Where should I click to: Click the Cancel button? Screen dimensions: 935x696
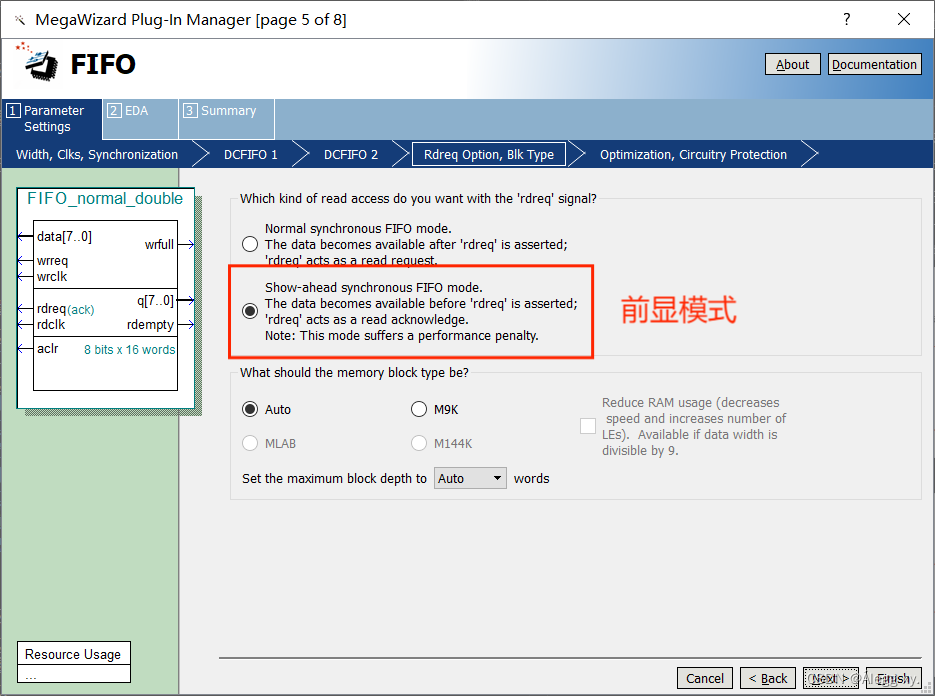pyautogui.click(x=705, y=678)
